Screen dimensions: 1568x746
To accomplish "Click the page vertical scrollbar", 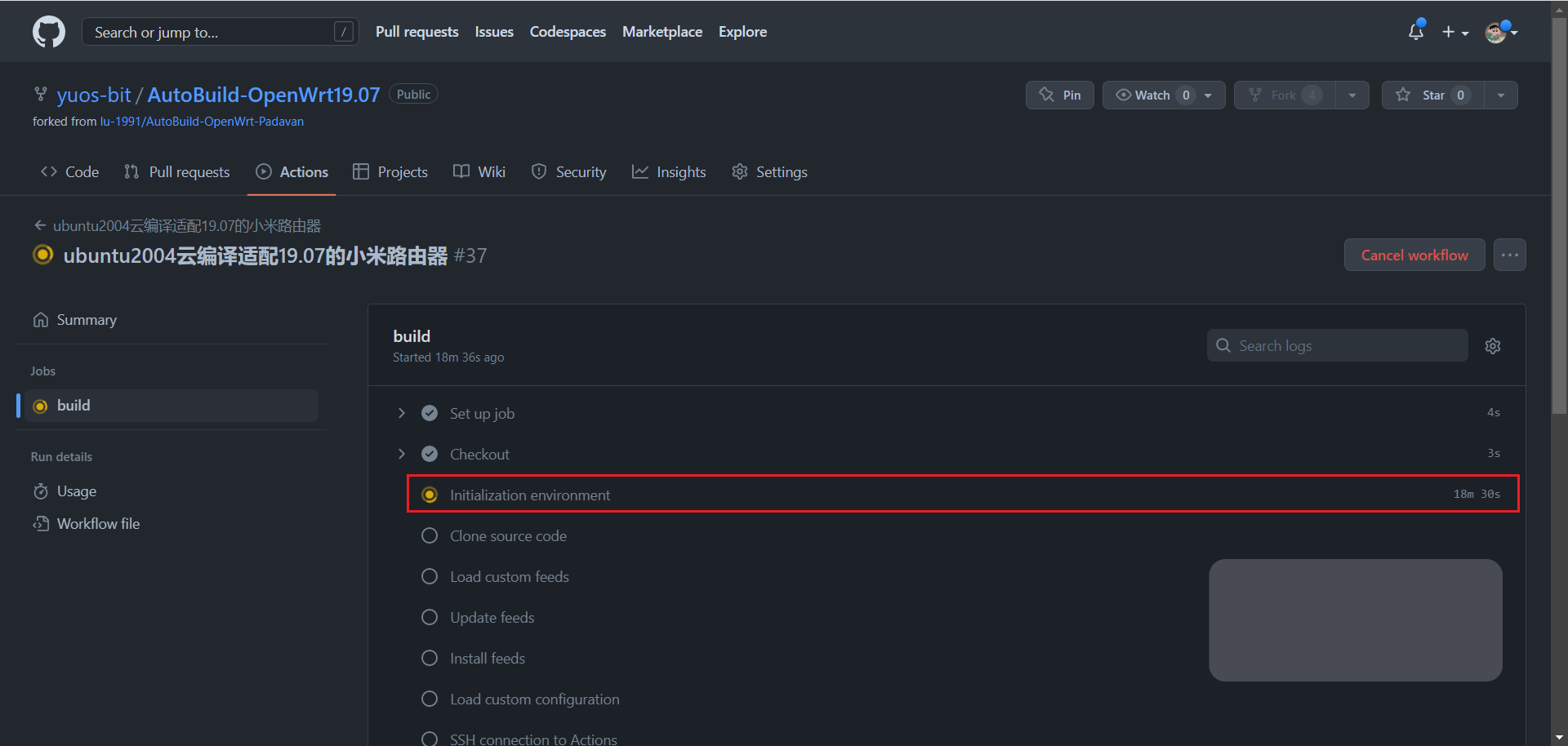I will click(x=1559, y=217).
